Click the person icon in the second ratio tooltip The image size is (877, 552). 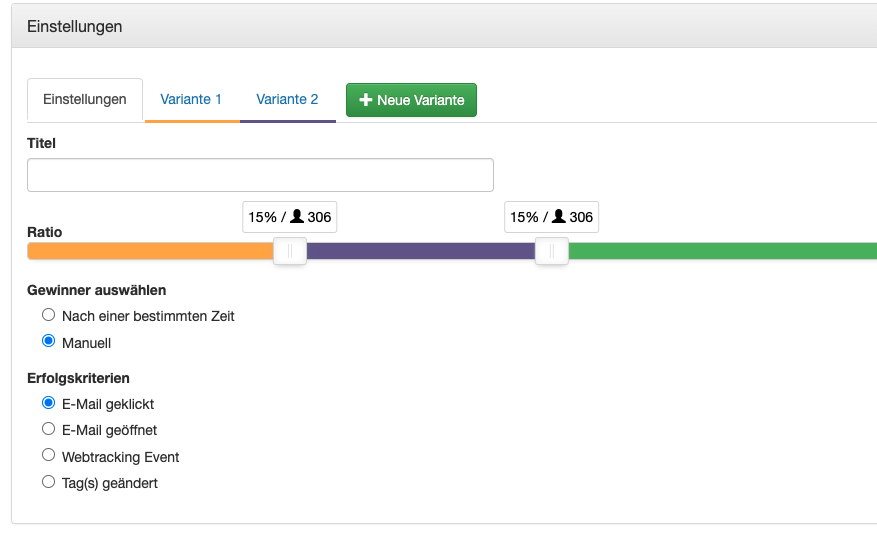[559, 217]
